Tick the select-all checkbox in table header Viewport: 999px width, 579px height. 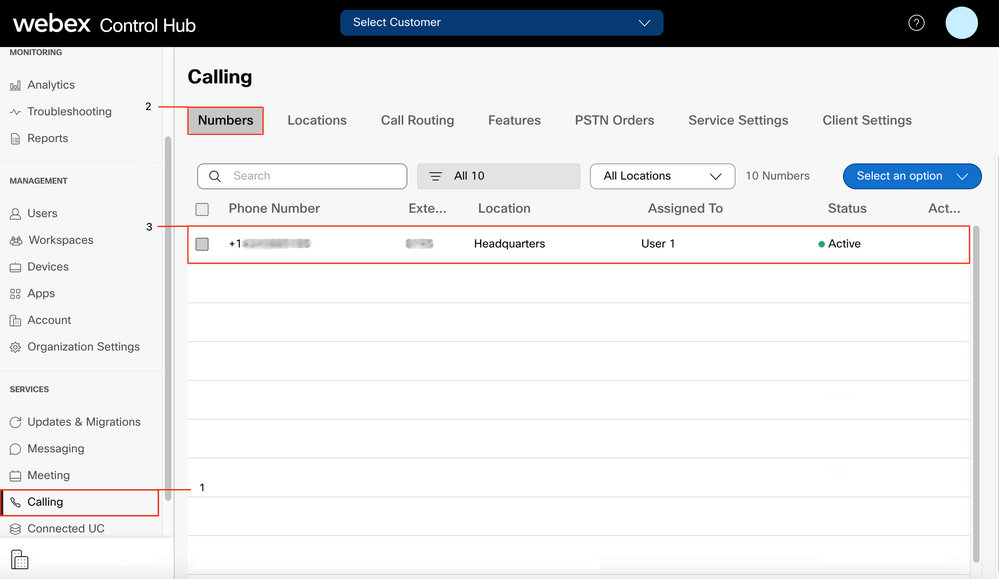point(202,209)
